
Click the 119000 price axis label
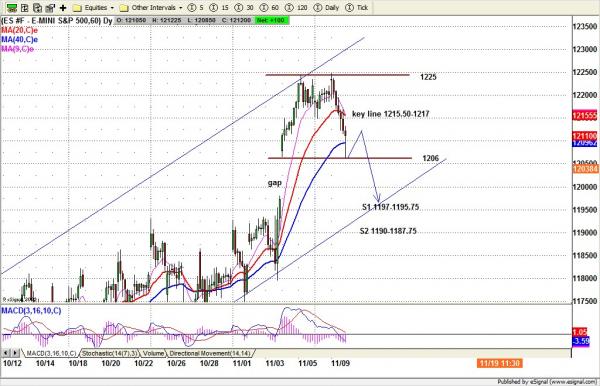click(585, 233)
